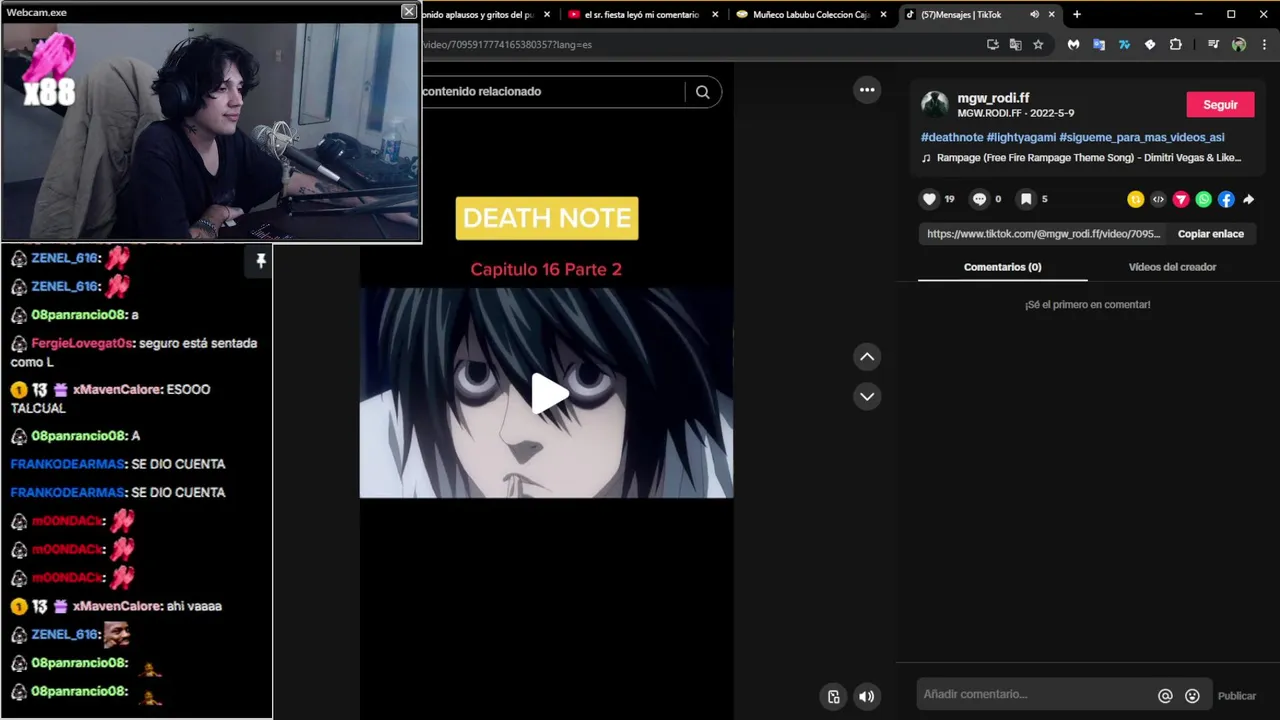
Task: Toggle auto-scroll icon beside volume
Action: [833, 697]
